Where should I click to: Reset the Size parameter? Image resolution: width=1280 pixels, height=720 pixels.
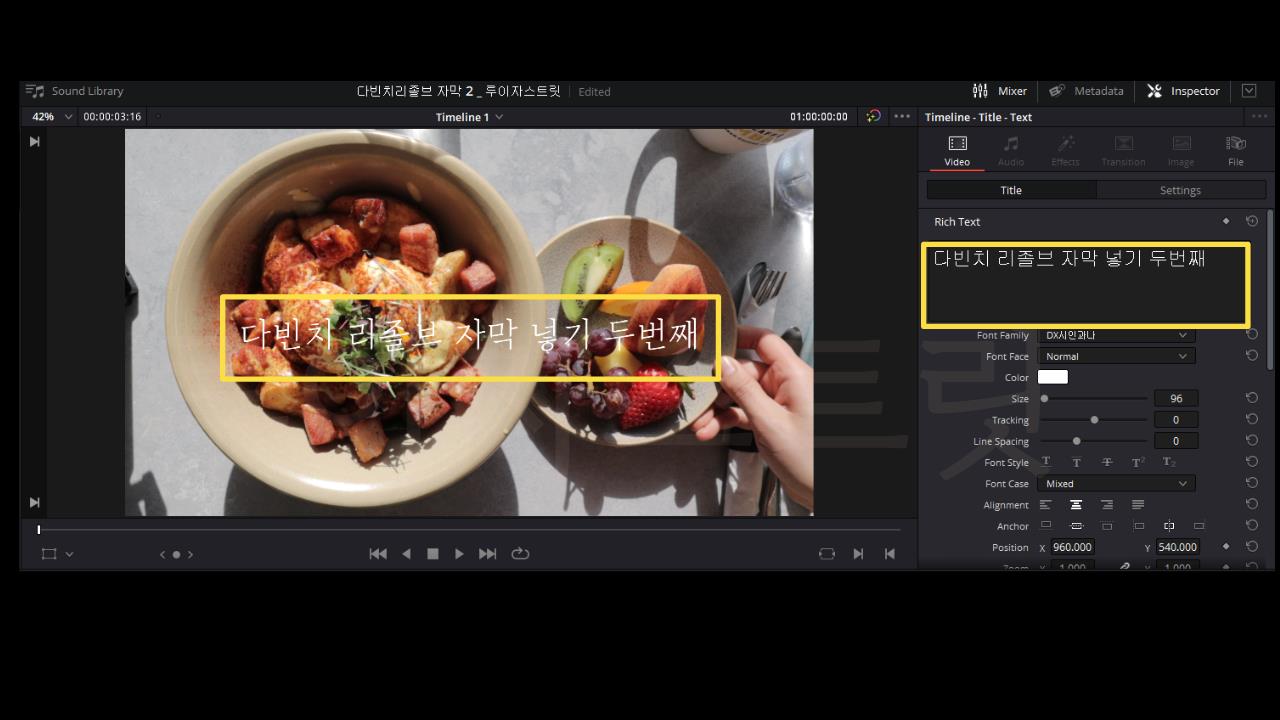tap(1251, 398)
